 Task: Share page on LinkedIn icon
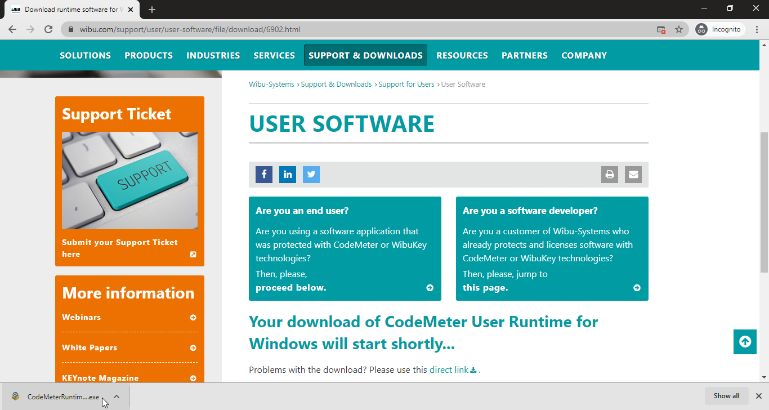click(x=287, y=174)
